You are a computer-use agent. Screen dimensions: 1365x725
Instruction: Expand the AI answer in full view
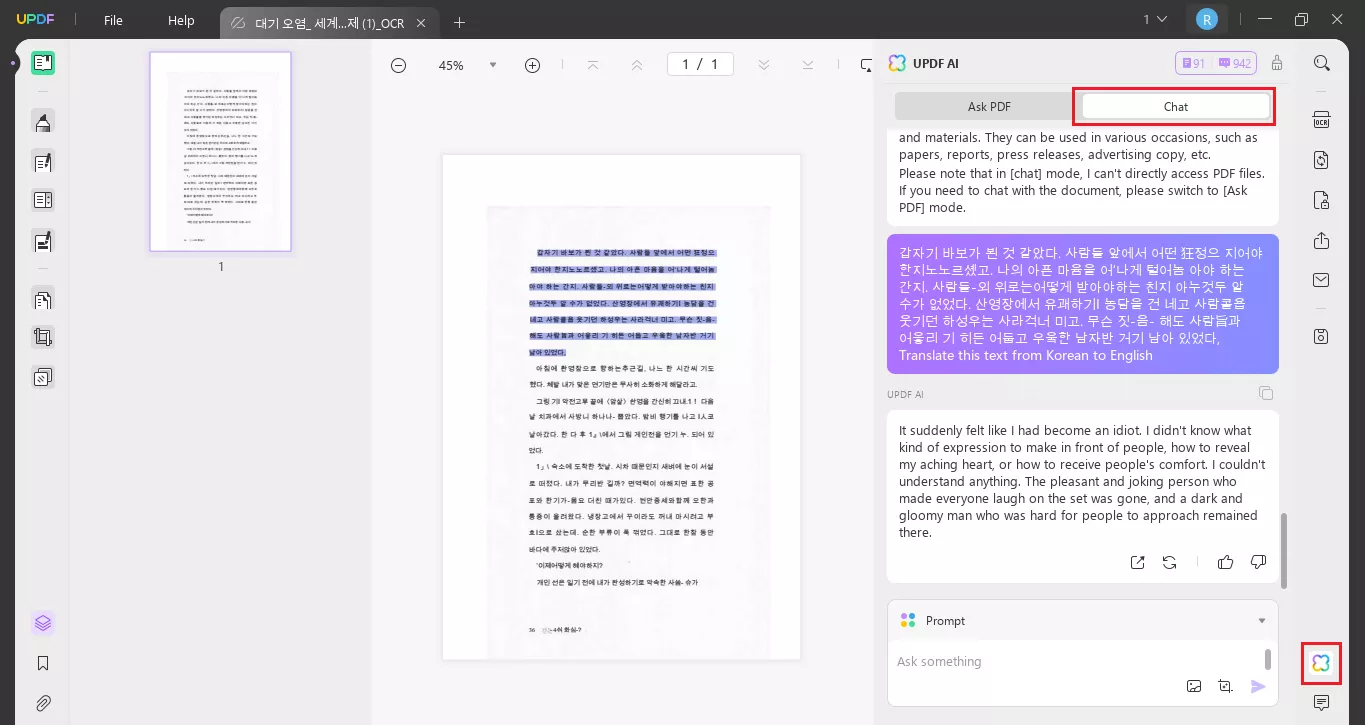[x=1137, y=562]
